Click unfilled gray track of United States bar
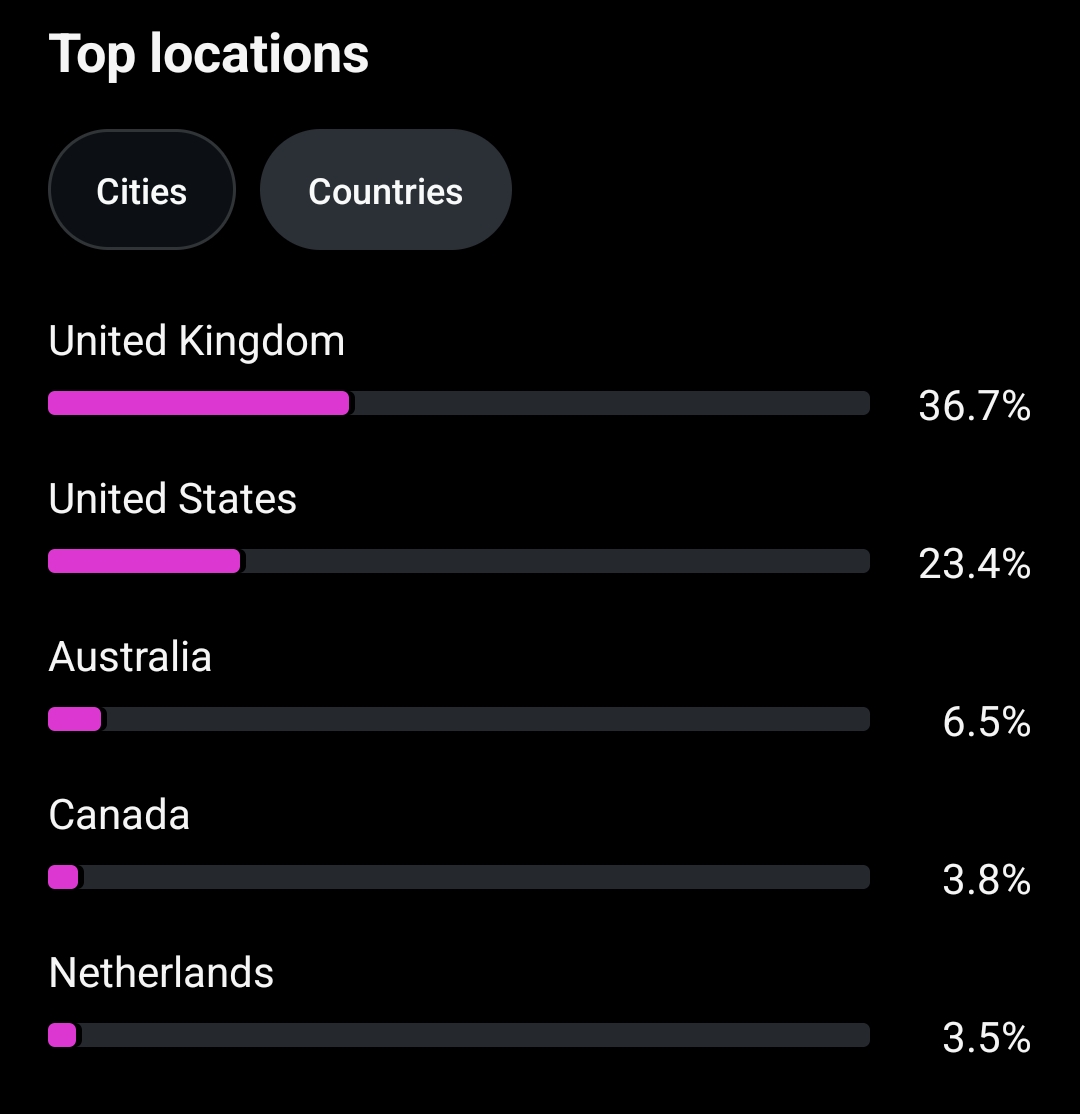 pyautogui.click(x=555, y=561)
